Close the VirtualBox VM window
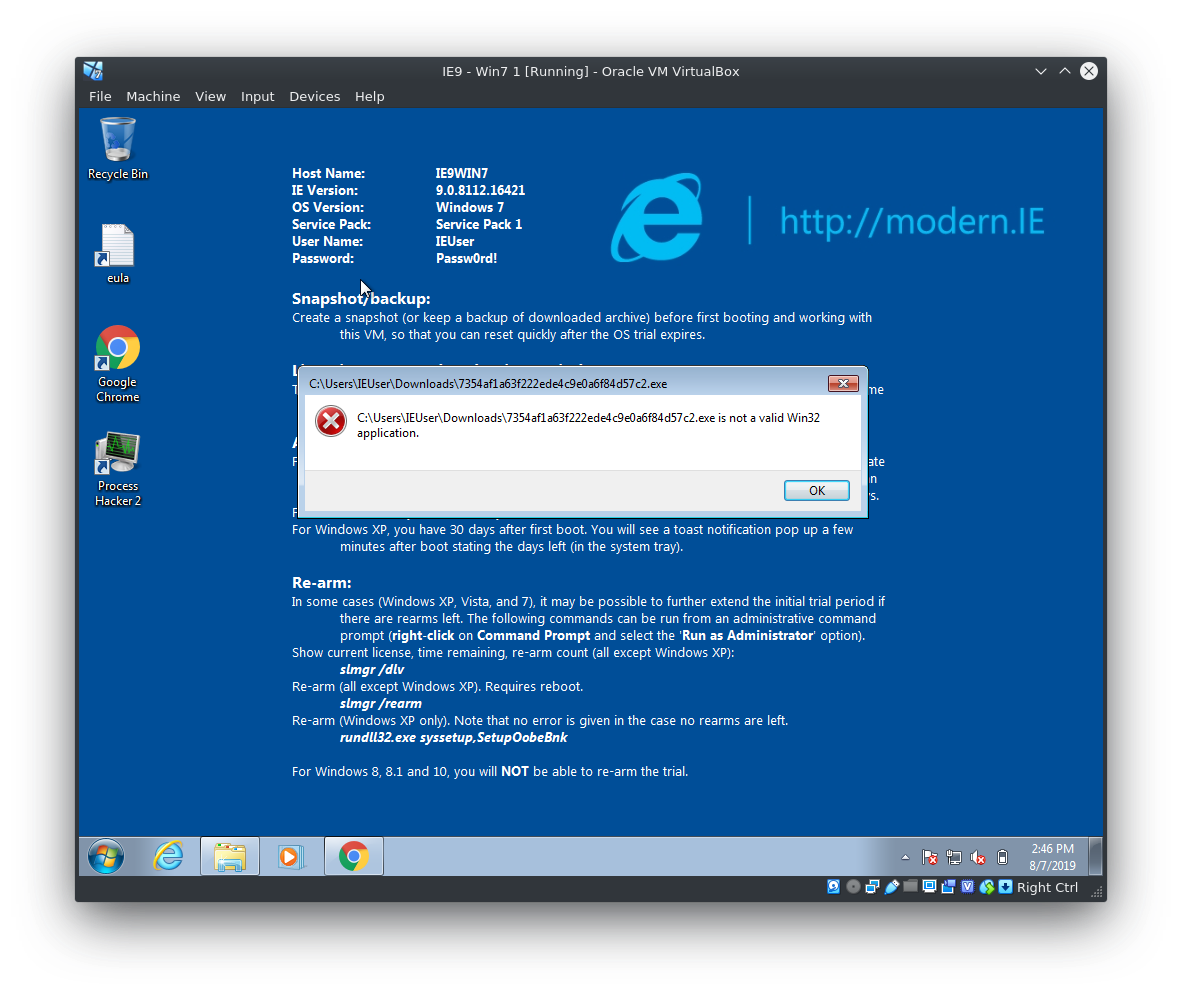Viewport: 1182px width, 995px height. pos(1089,71)
